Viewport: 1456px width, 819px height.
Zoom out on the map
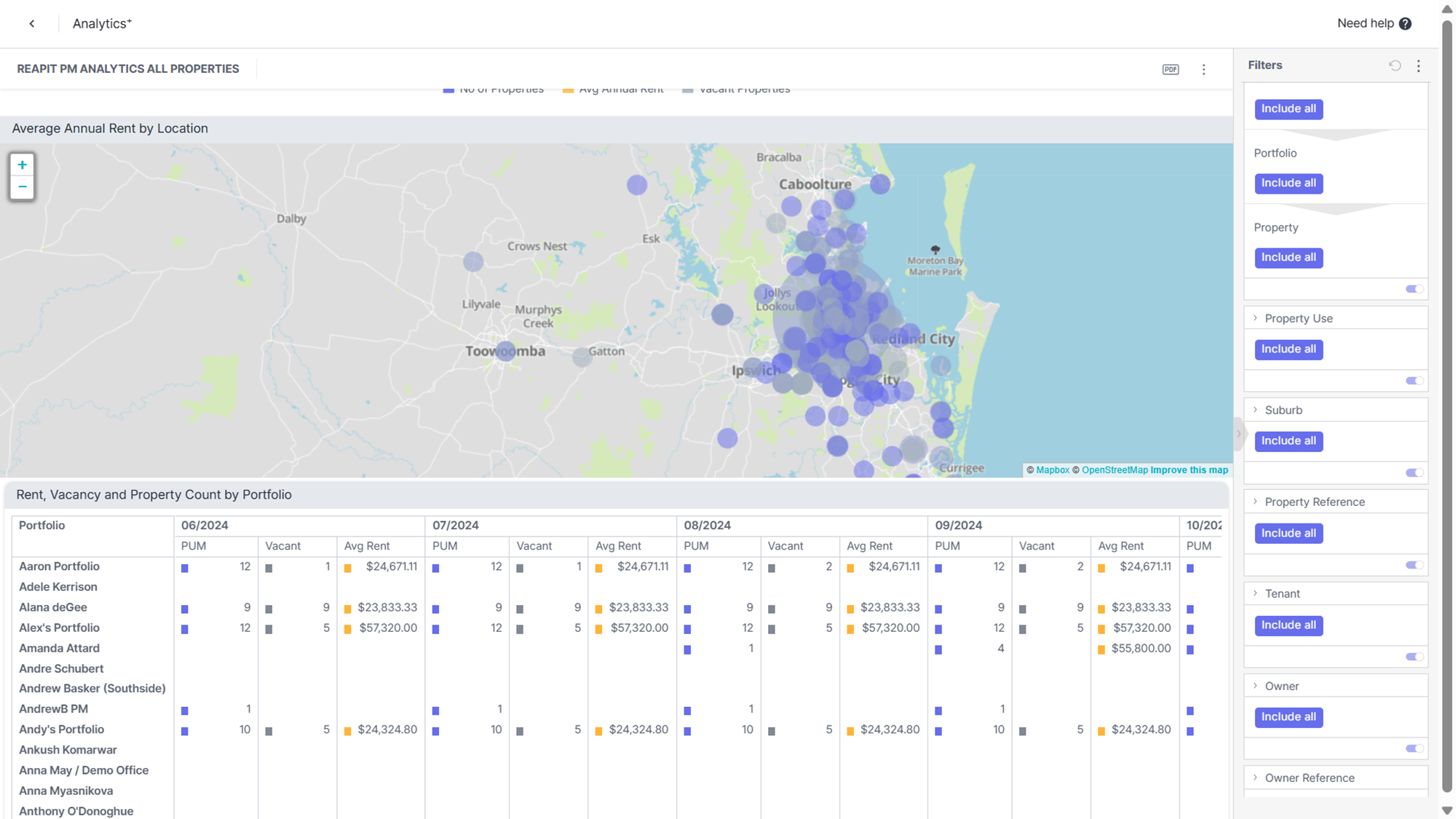[22, 187]
